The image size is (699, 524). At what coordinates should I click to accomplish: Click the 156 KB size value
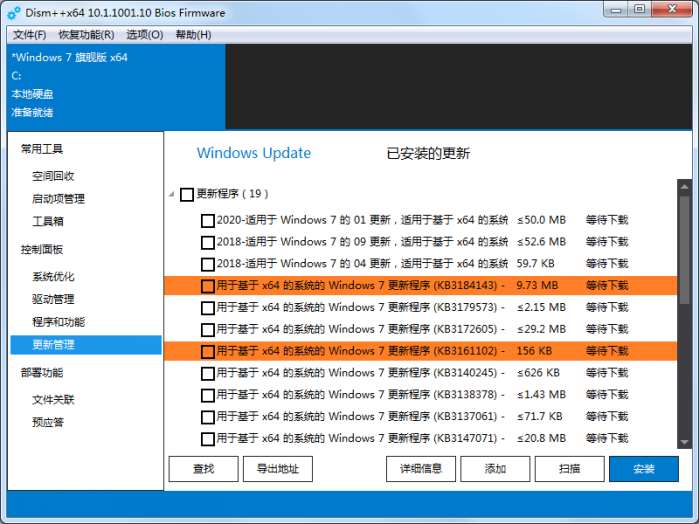534,351
